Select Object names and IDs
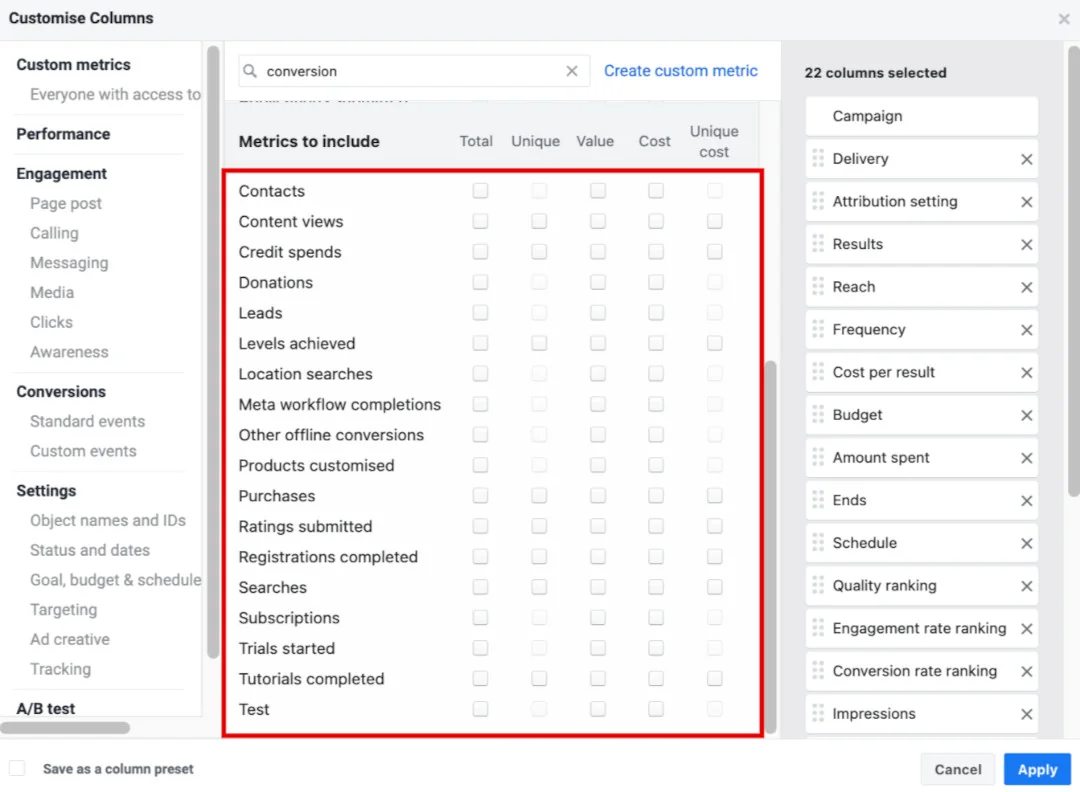This screenshot has height=792, width=1080. (108, 521)
